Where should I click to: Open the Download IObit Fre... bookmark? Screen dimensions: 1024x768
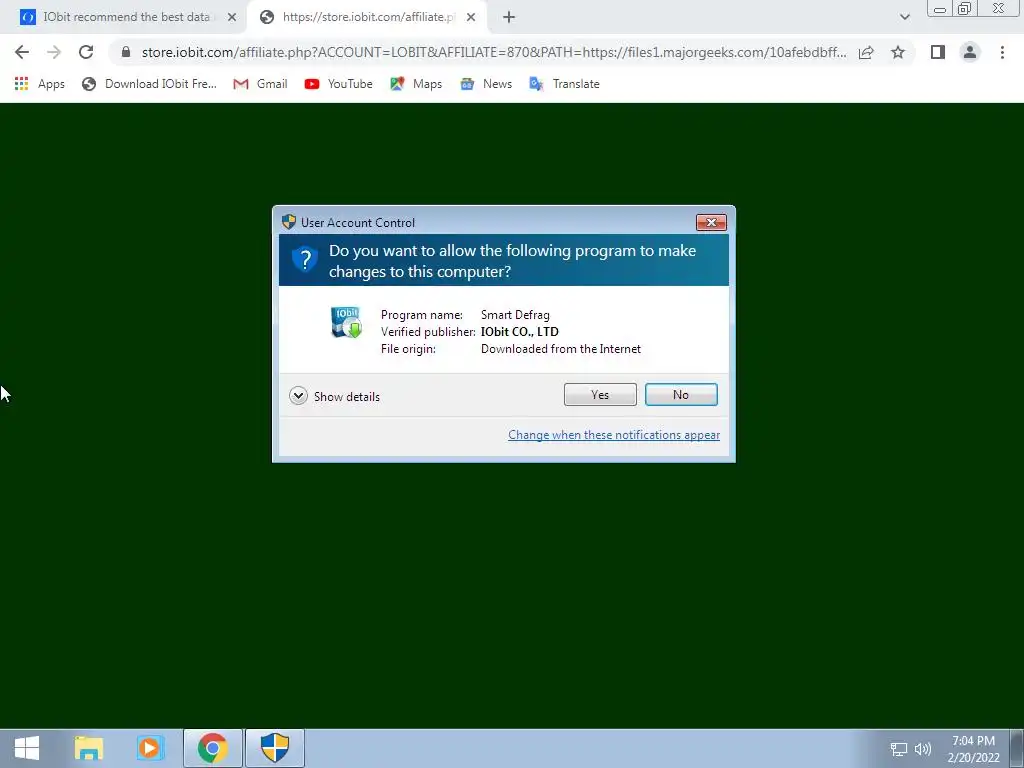[149, 84]
